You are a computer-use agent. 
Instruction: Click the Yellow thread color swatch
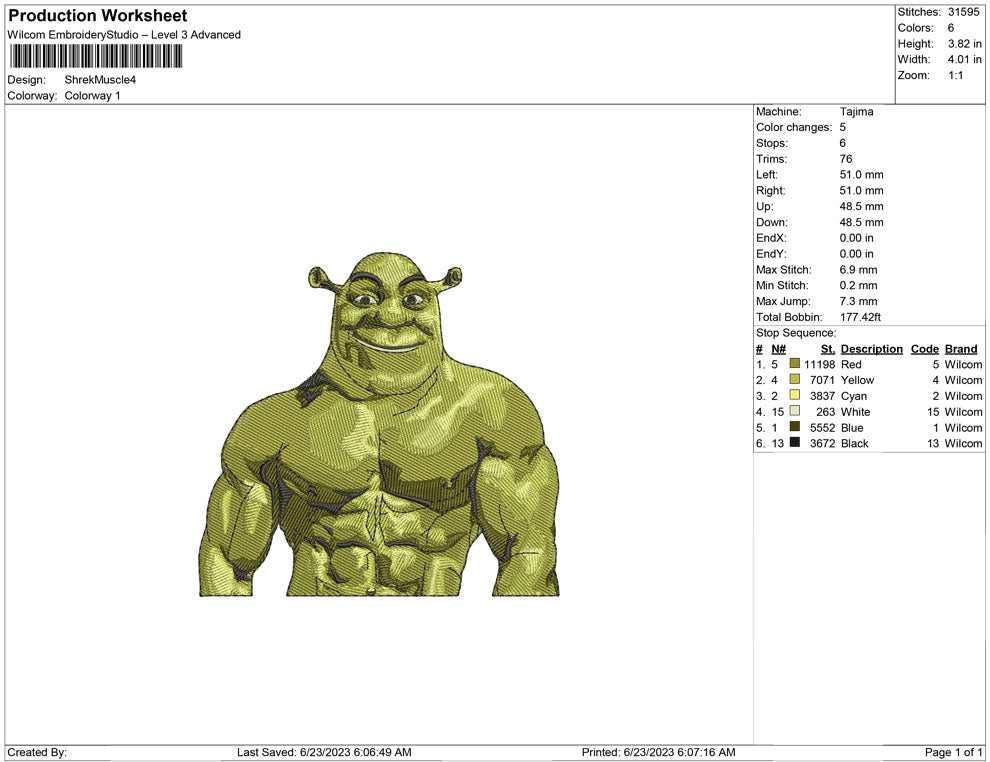[x=795, y=379]
